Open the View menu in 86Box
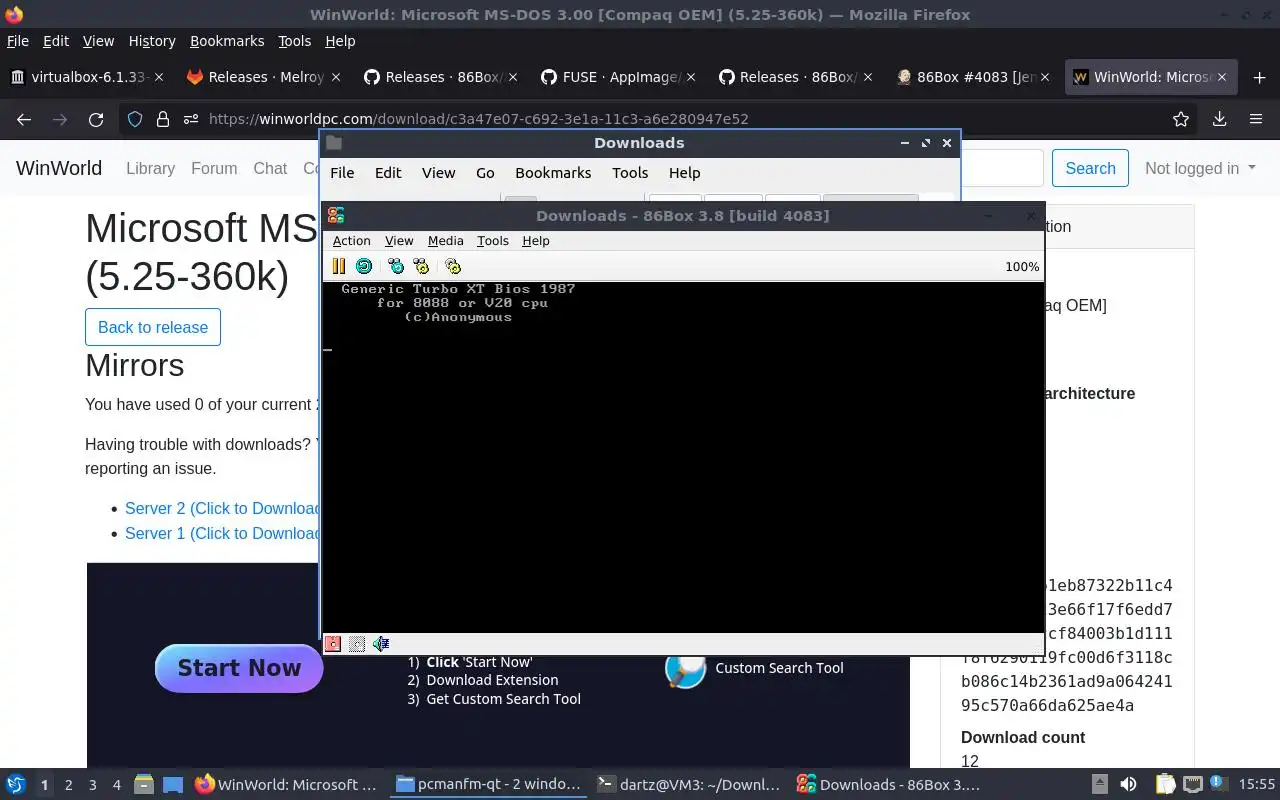Screen dimensions: 1280x800 coord(399,241)
